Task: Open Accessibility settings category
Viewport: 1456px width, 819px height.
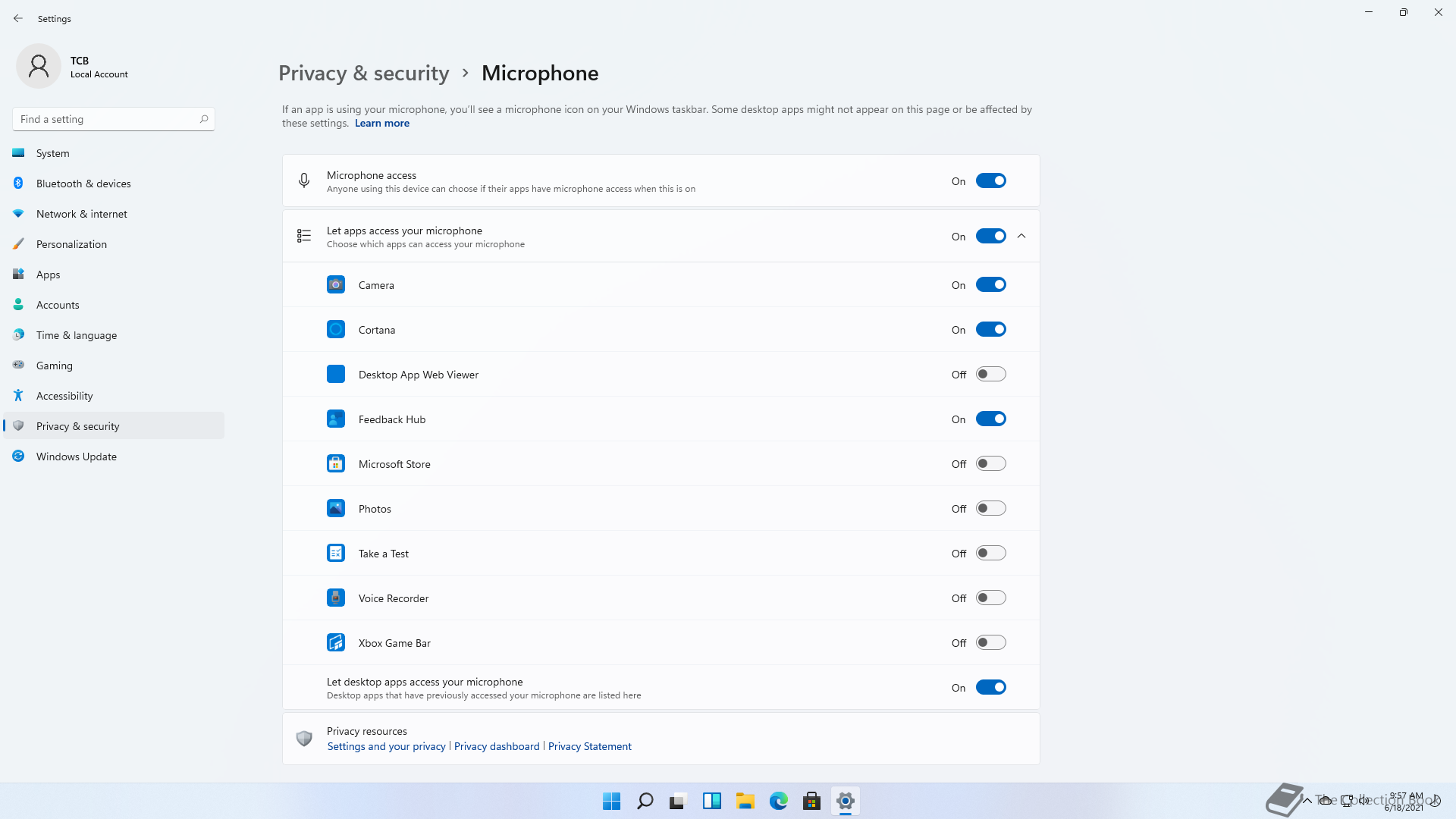Action: coord(114,396)
